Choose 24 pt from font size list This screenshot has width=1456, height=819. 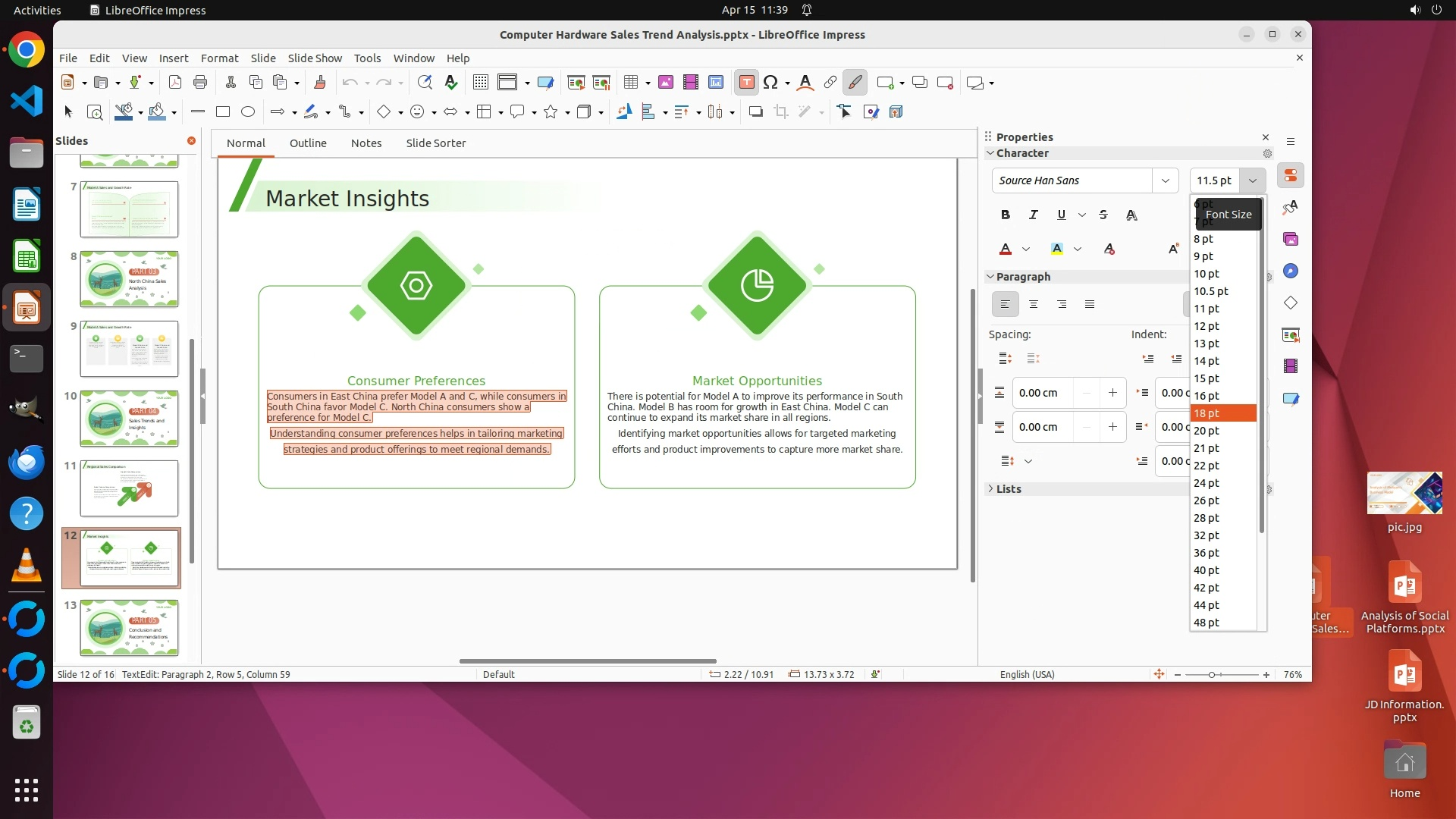point(1207,483)
